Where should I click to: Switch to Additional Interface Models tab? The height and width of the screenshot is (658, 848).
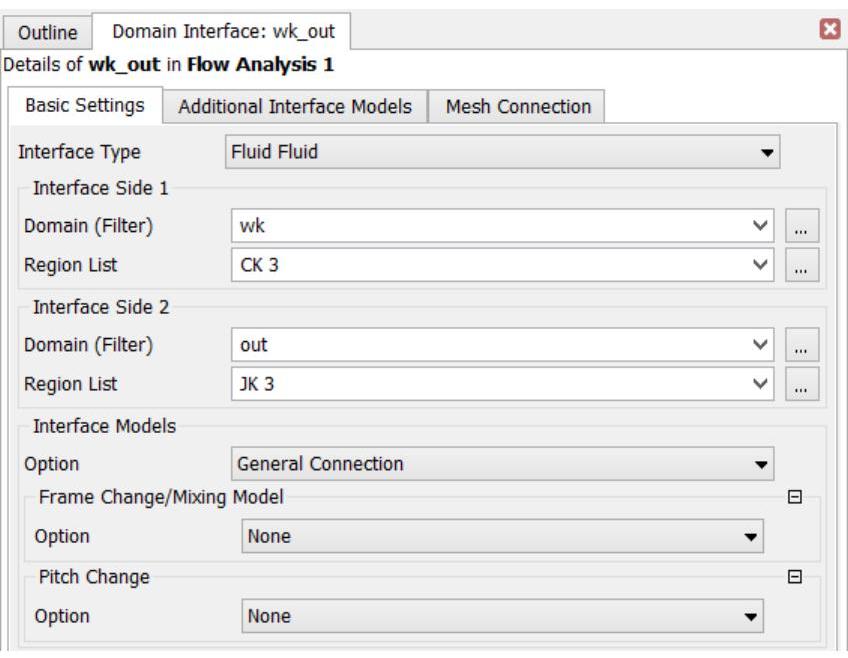tap(295, 106)
